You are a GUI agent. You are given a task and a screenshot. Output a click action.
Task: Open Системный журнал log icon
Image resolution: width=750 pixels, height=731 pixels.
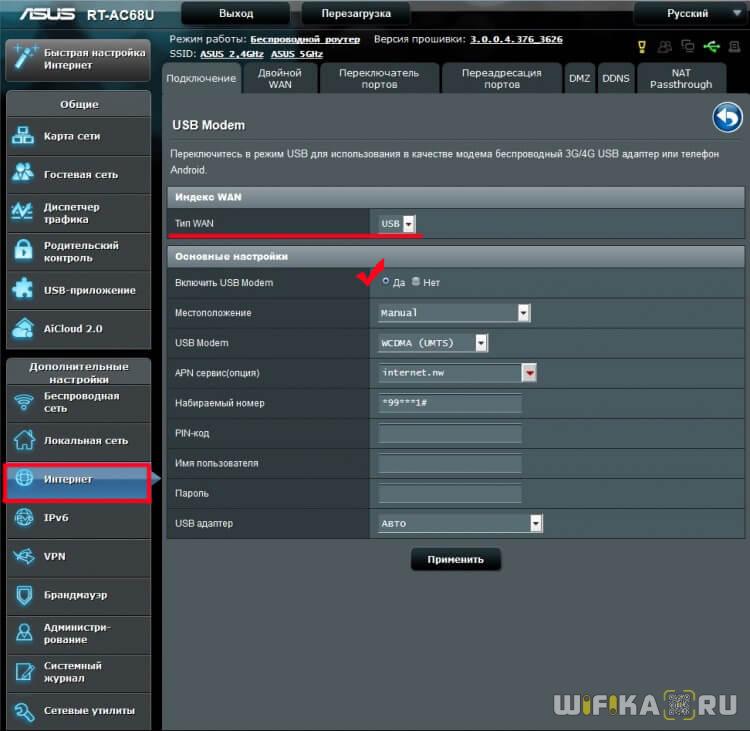tap(24, 671)
